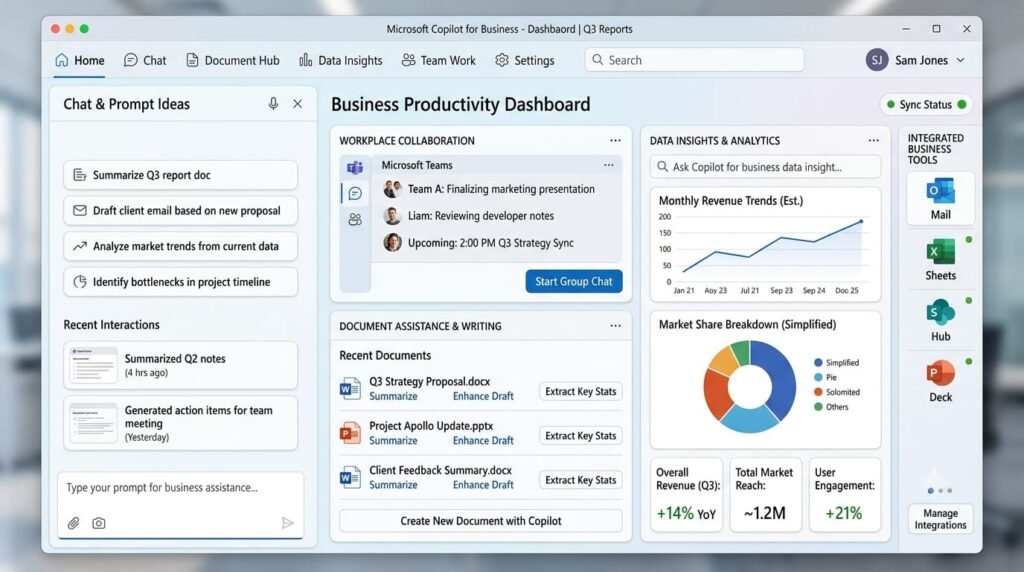Viewport: 1024px width, 572px height.
Task: Expand the Sam Jones account dropdown
Action: (x=961, y=60)
